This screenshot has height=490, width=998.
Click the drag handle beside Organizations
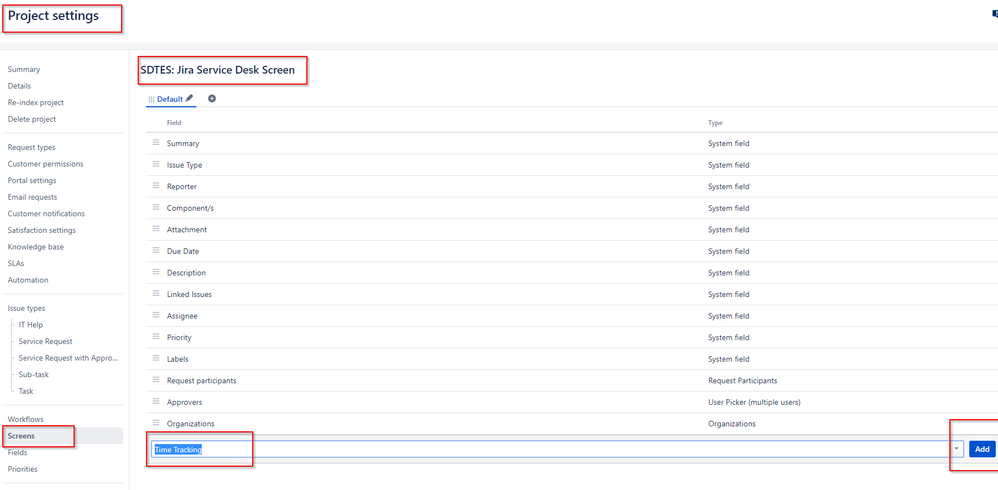click(156, 423)
